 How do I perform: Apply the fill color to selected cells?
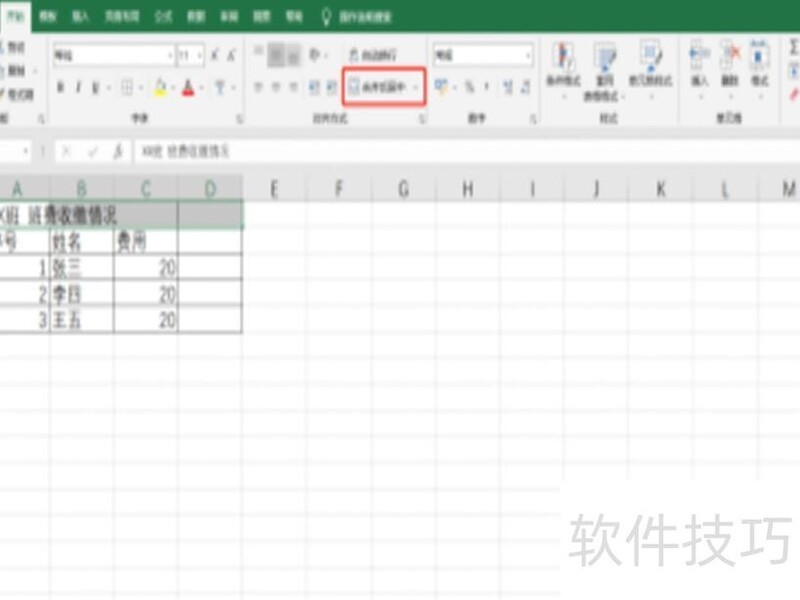(x=159, y=85)
